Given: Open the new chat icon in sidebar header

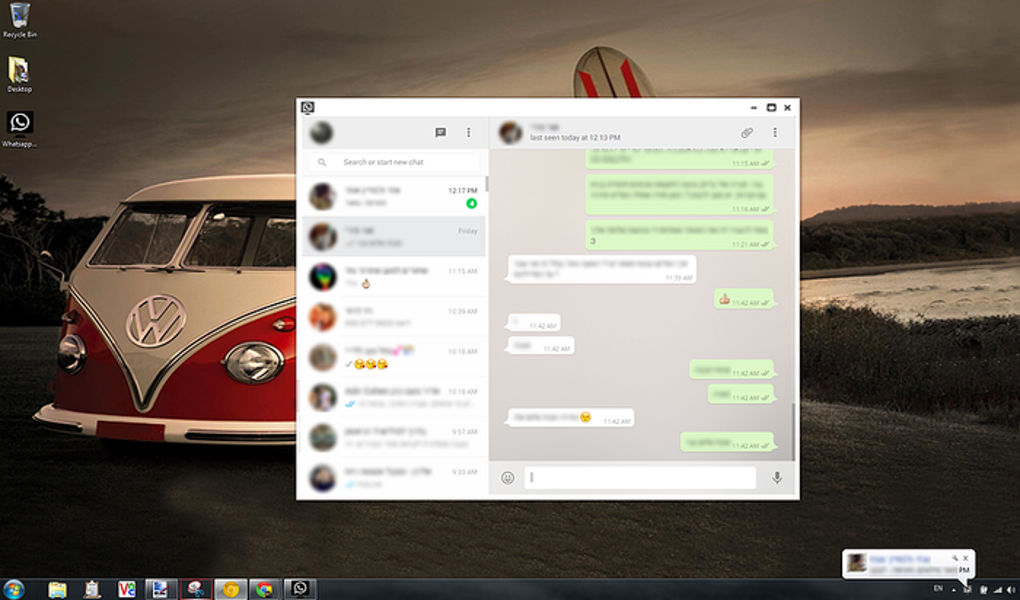Looking at the screenshot, I should [440, 133].
